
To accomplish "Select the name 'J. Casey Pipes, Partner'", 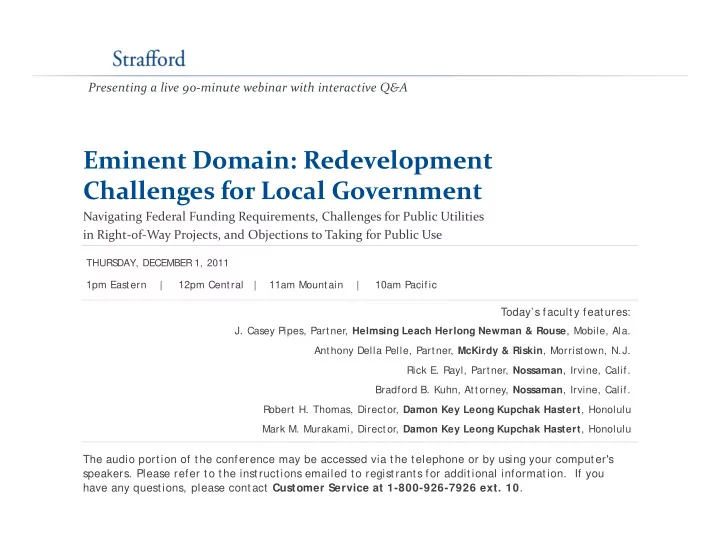I will 290,331.
